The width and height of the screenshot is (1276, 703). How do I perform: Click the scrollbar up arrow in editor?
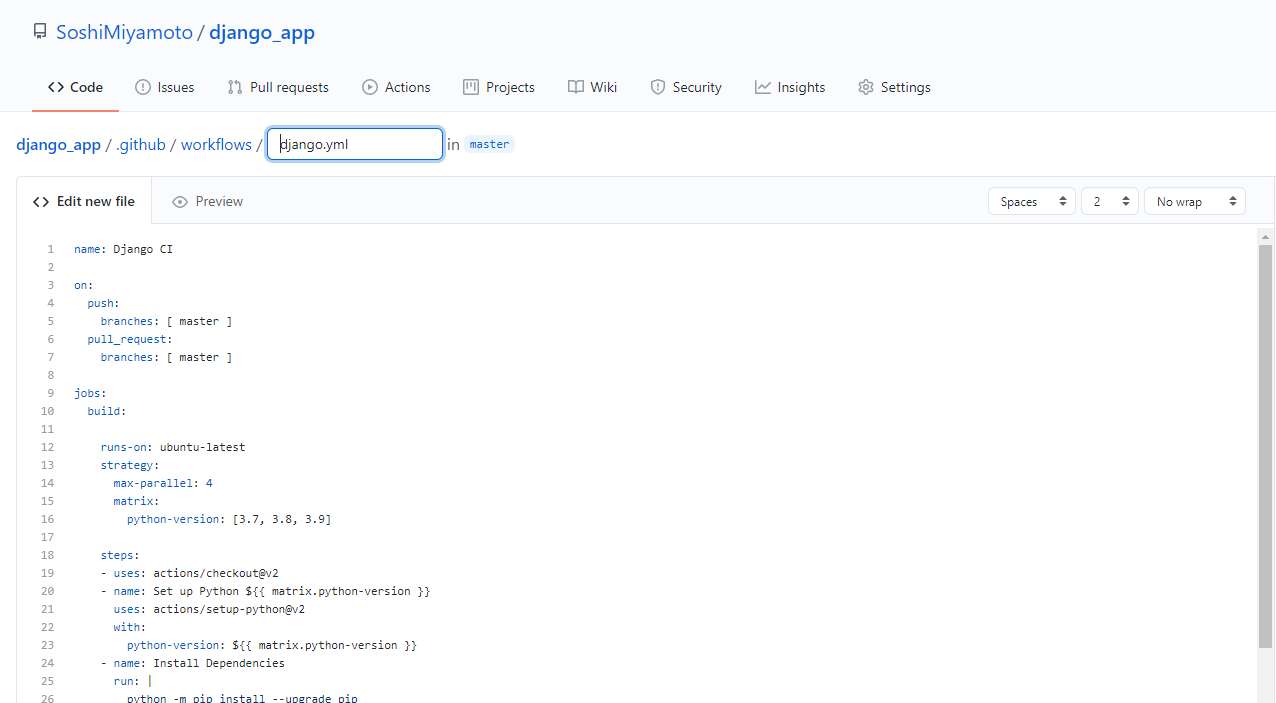[1265, 235]
